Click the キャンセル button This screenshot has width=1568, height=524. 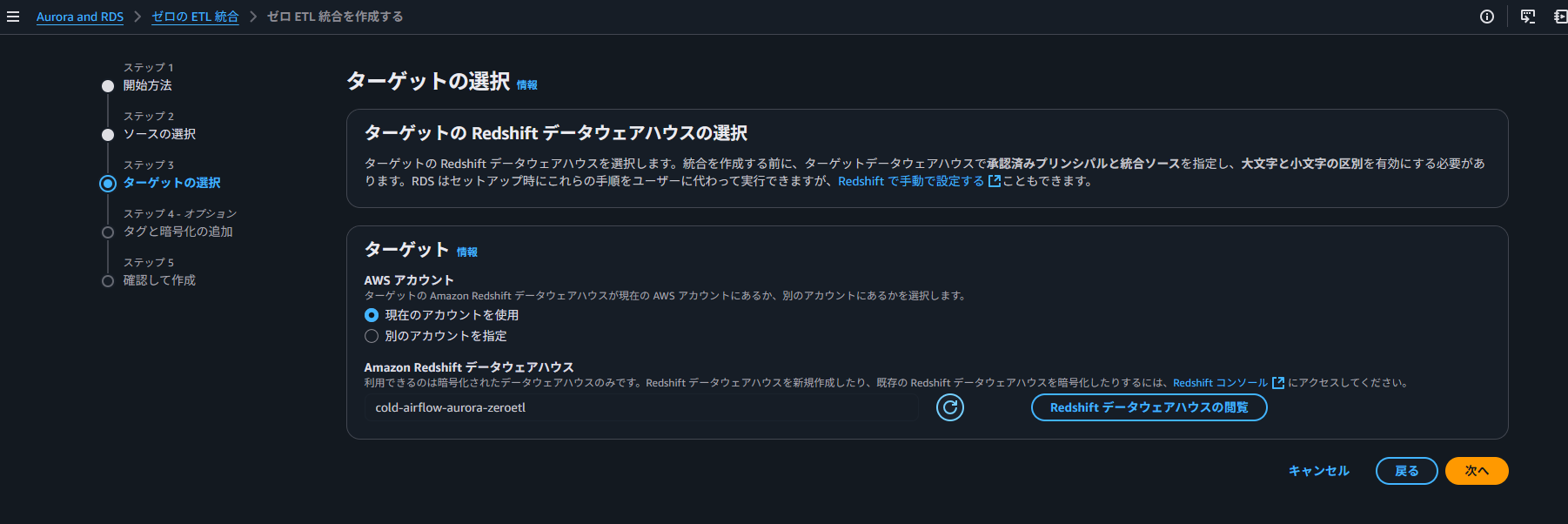pyautogui.click(x=1319, y=471)
